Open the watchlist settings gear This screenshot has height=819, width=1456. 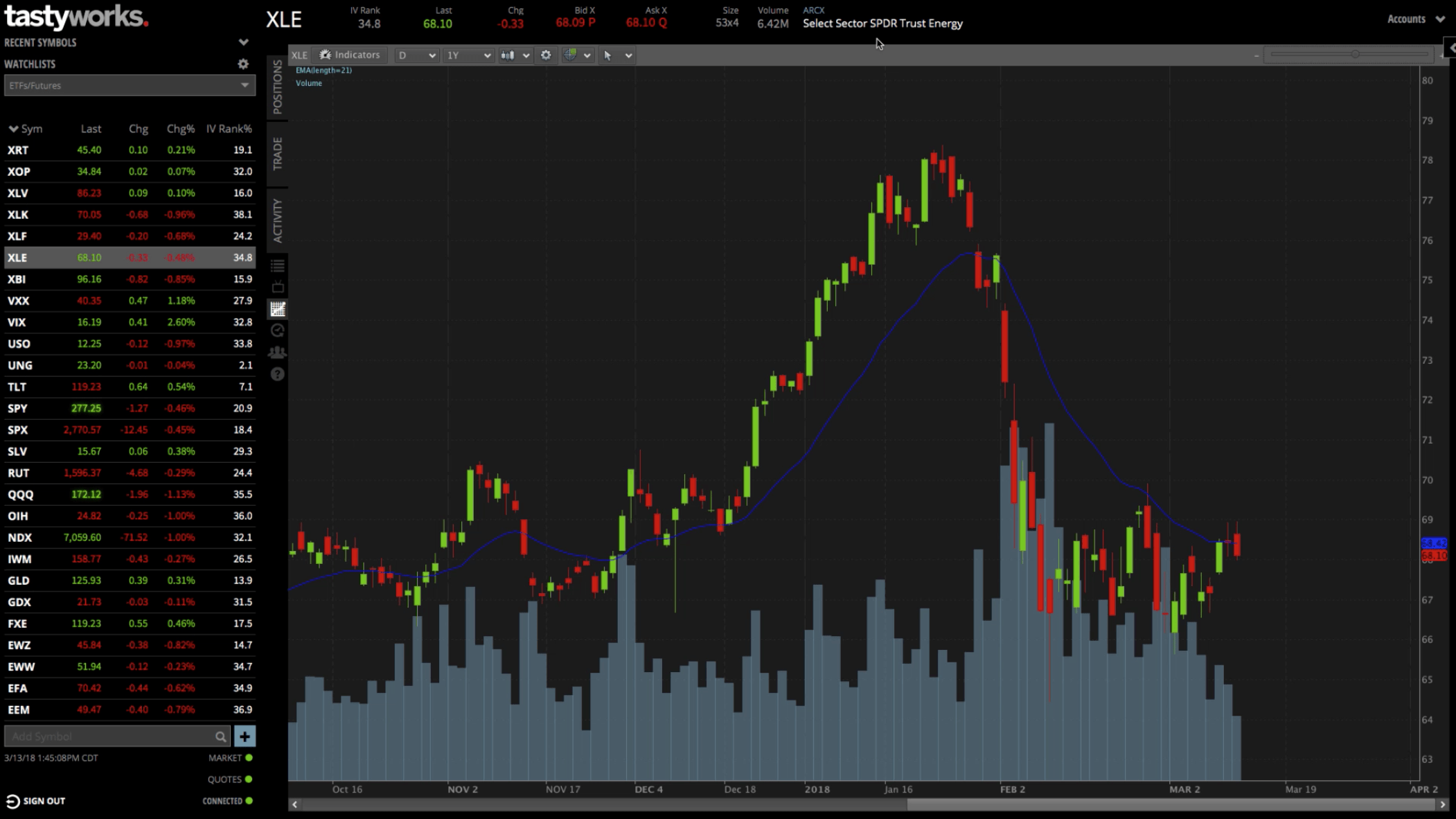pos(243,64)
